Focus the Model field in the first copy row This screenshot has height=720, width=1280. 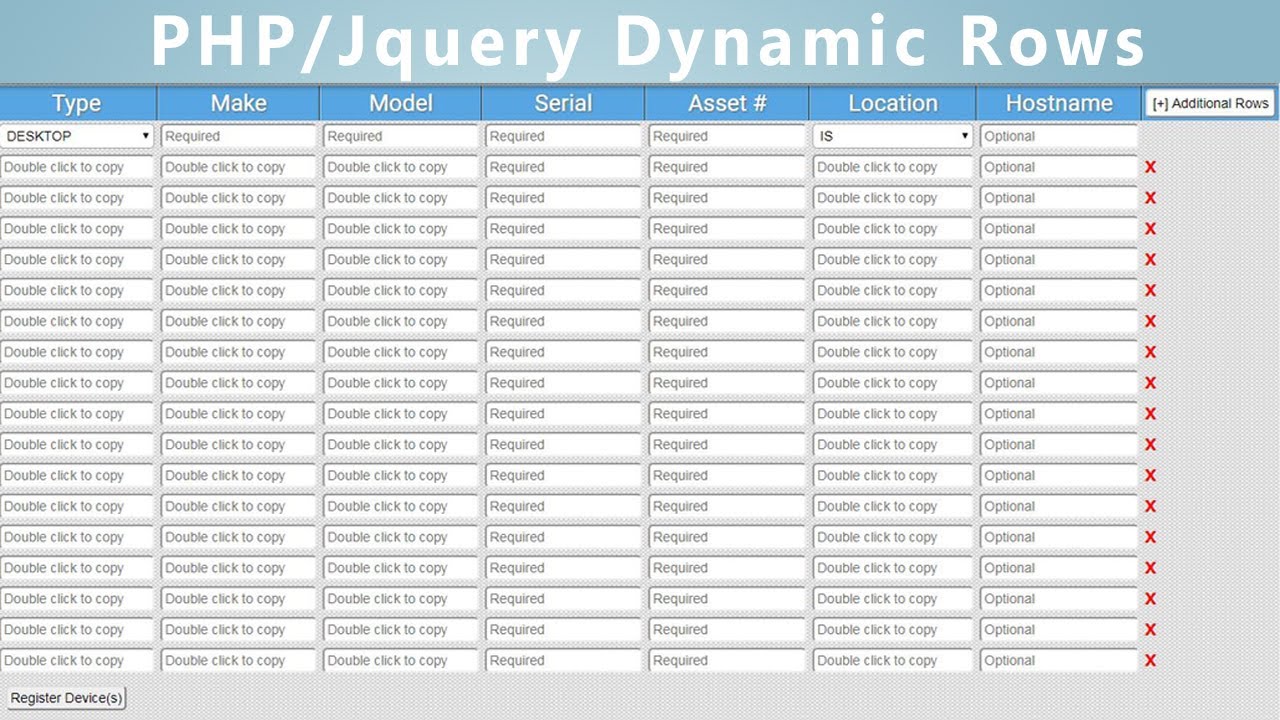coord(400,167)
